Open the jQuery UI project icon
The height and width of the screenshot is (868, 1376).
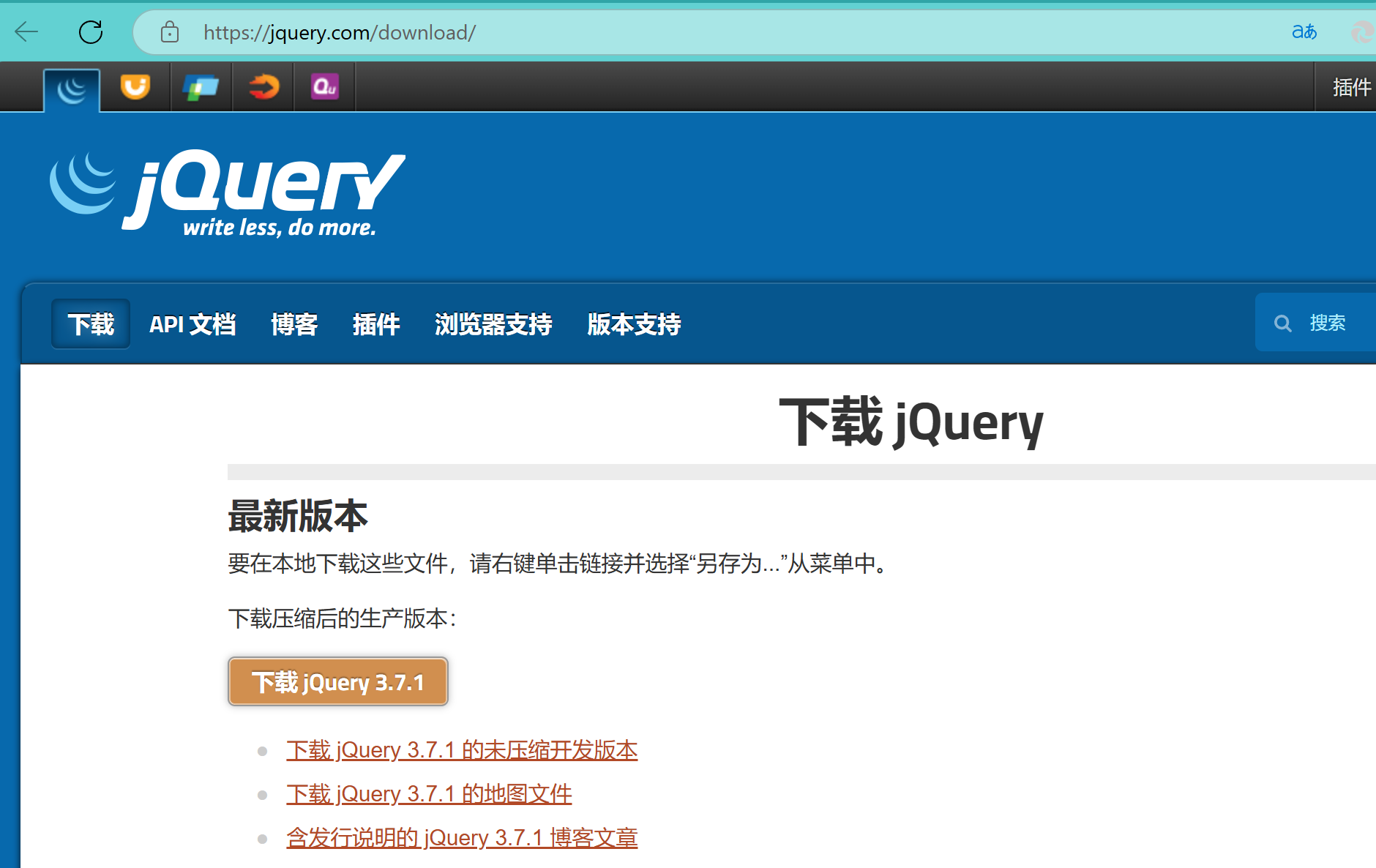[135, 86]
